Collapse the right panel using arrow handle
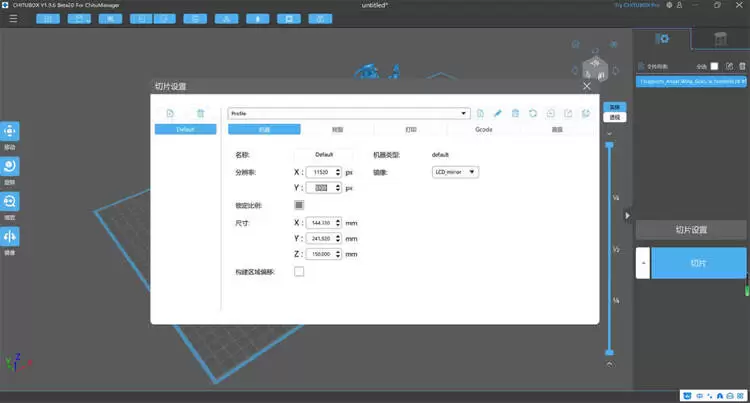Viewport: 750px width, 403px height. click(627, 215)
